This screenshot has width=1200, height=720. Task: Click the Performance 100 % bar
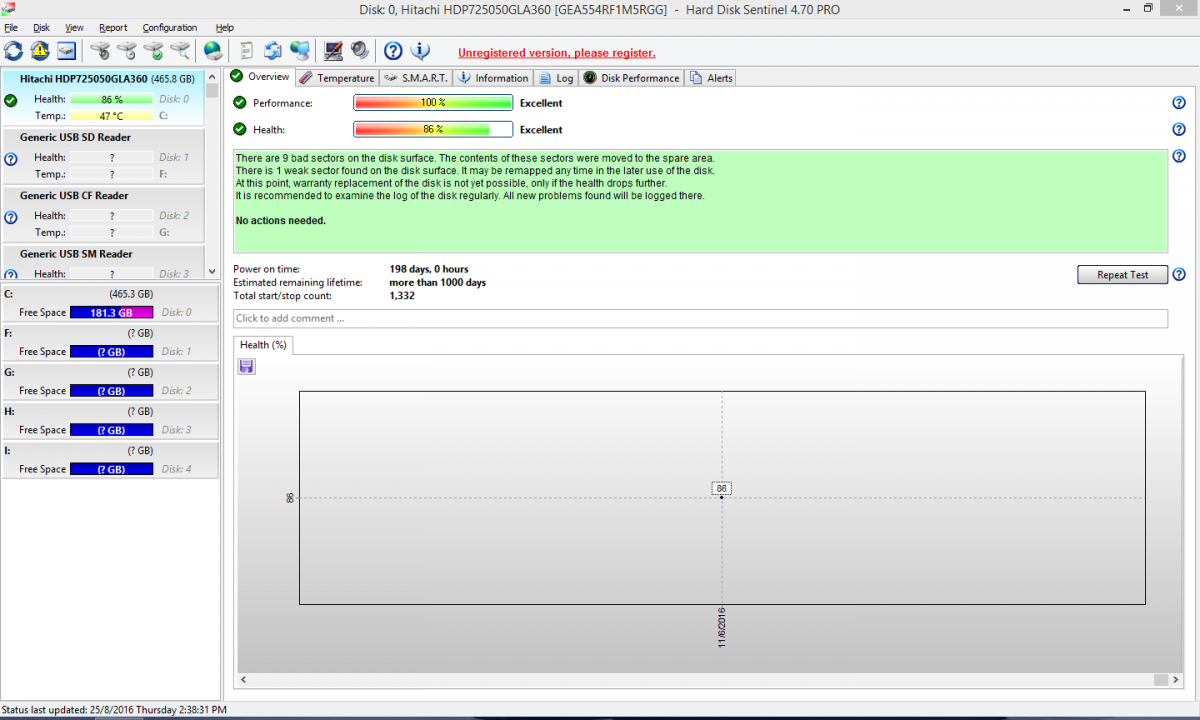click(433, 103)
